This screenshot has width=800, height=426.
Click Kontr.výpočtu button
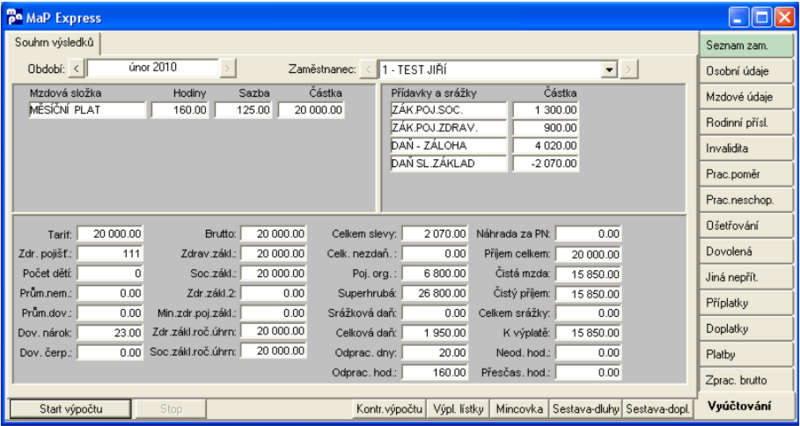point(390,409)
